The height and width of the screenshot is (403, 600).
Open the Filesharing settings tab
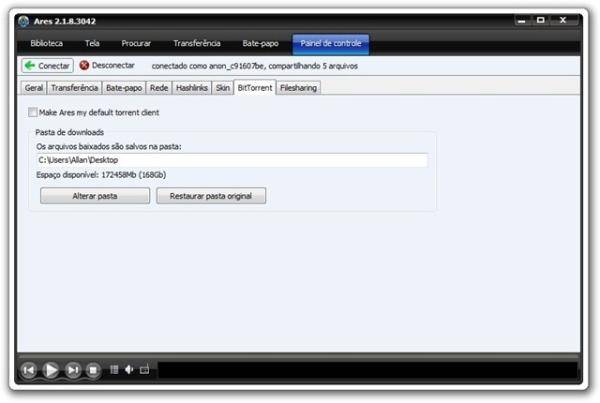[298, 88]
